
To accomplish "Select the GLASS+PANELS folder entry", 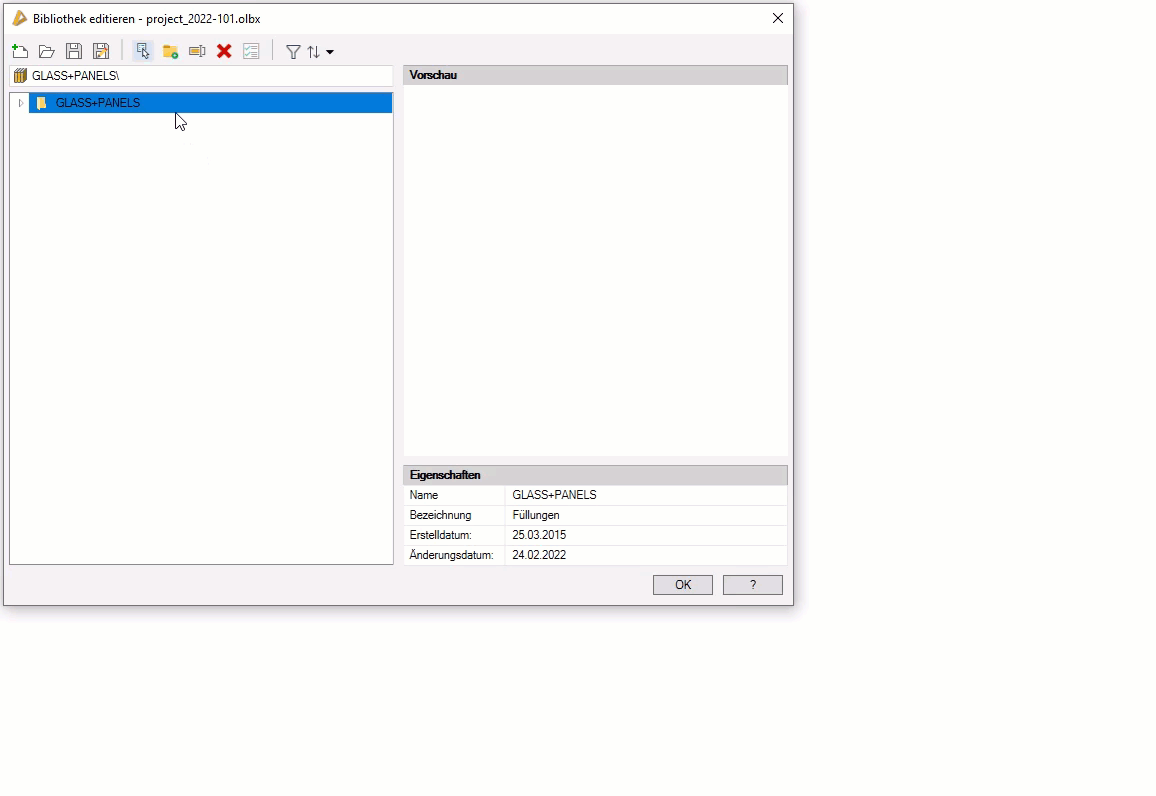I will [x=98, y=103].
